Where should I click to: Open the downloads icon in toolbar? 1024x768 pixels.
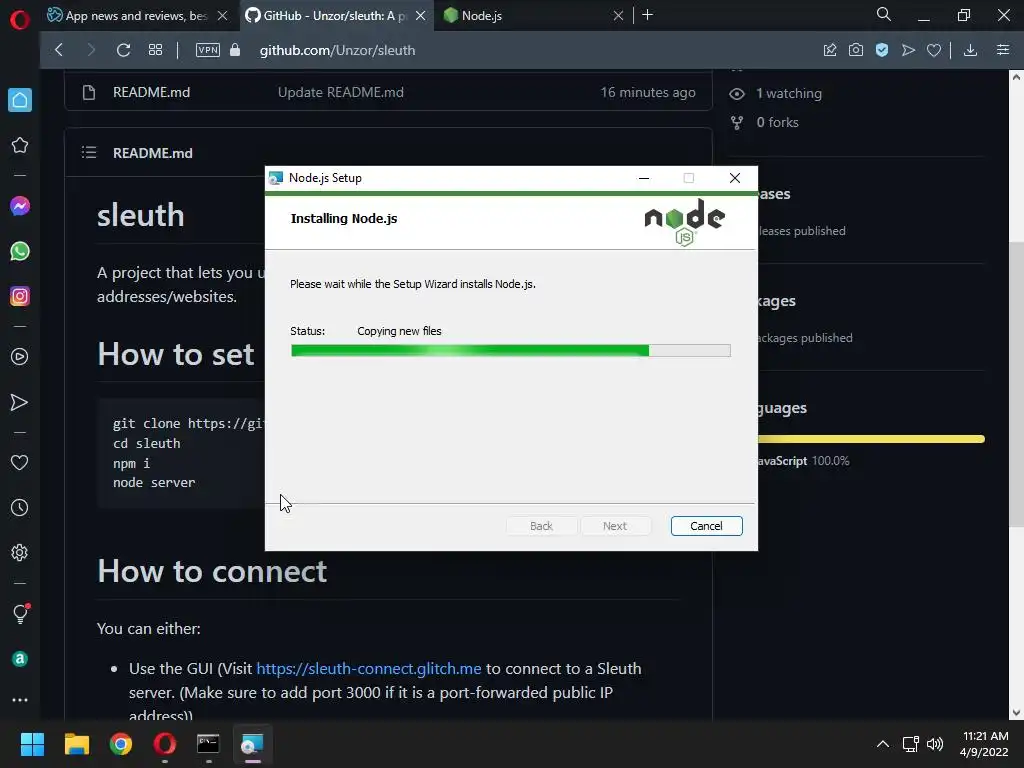[970, 50]
